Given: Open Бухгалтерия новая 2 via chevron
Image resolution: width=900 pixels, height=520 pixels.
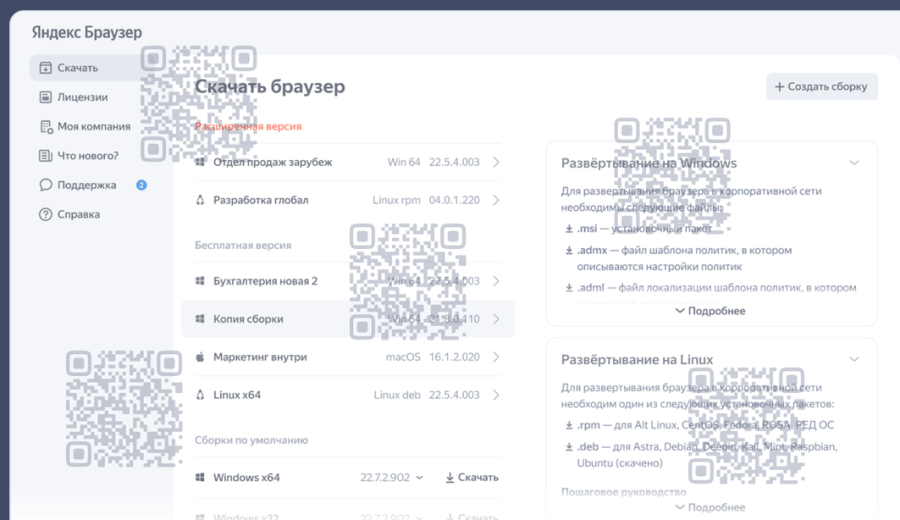Looking at the screenshot, I should click(496, 281).
